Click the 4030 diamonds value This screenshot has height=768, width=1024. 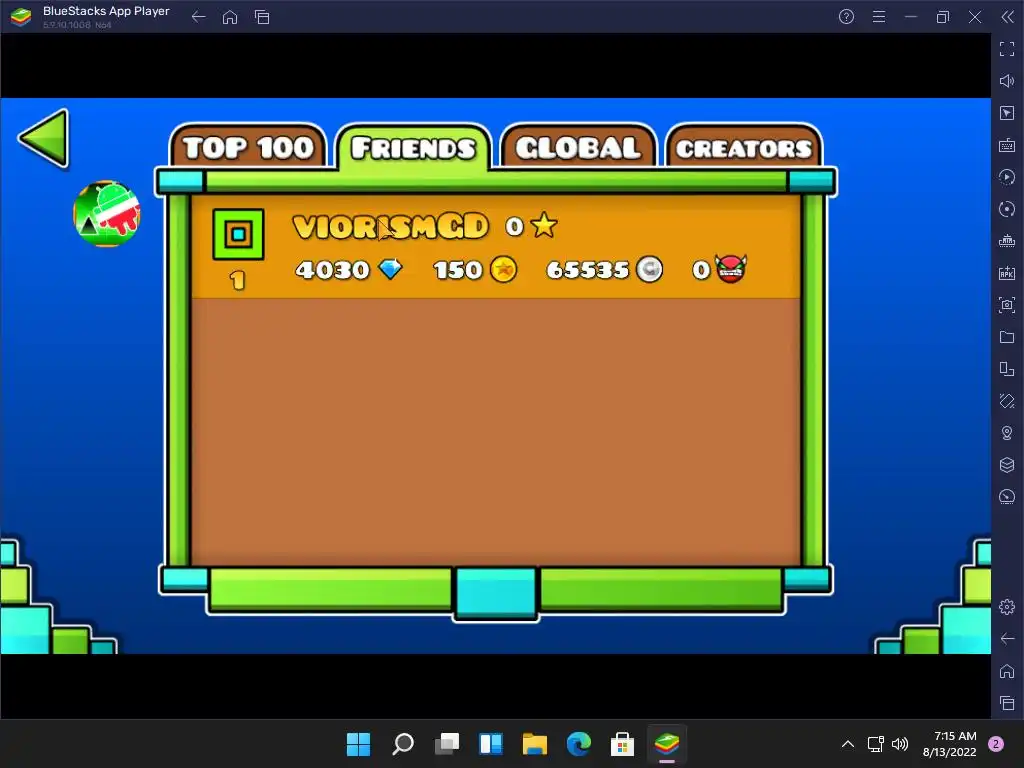coord(332,270)
